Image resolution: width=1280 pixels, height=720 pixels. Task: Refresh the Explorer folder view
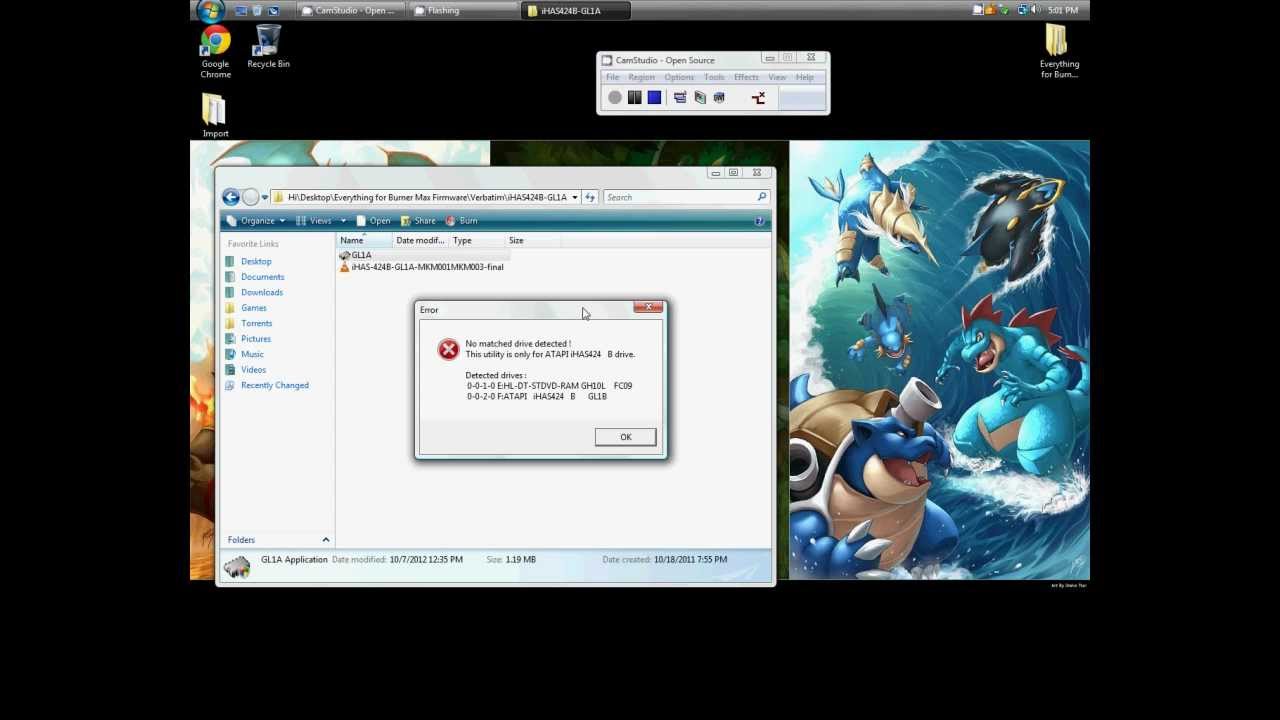tap(590, 197)
